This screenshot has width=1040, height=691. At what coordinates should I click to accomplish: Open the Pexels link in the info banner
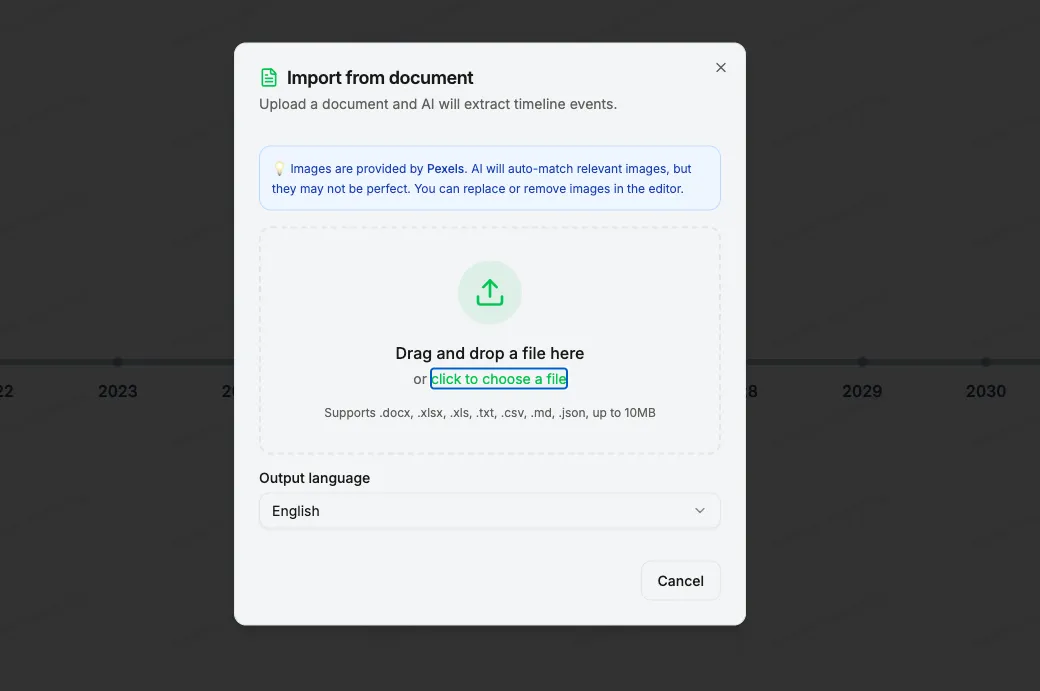coord(445,168)
